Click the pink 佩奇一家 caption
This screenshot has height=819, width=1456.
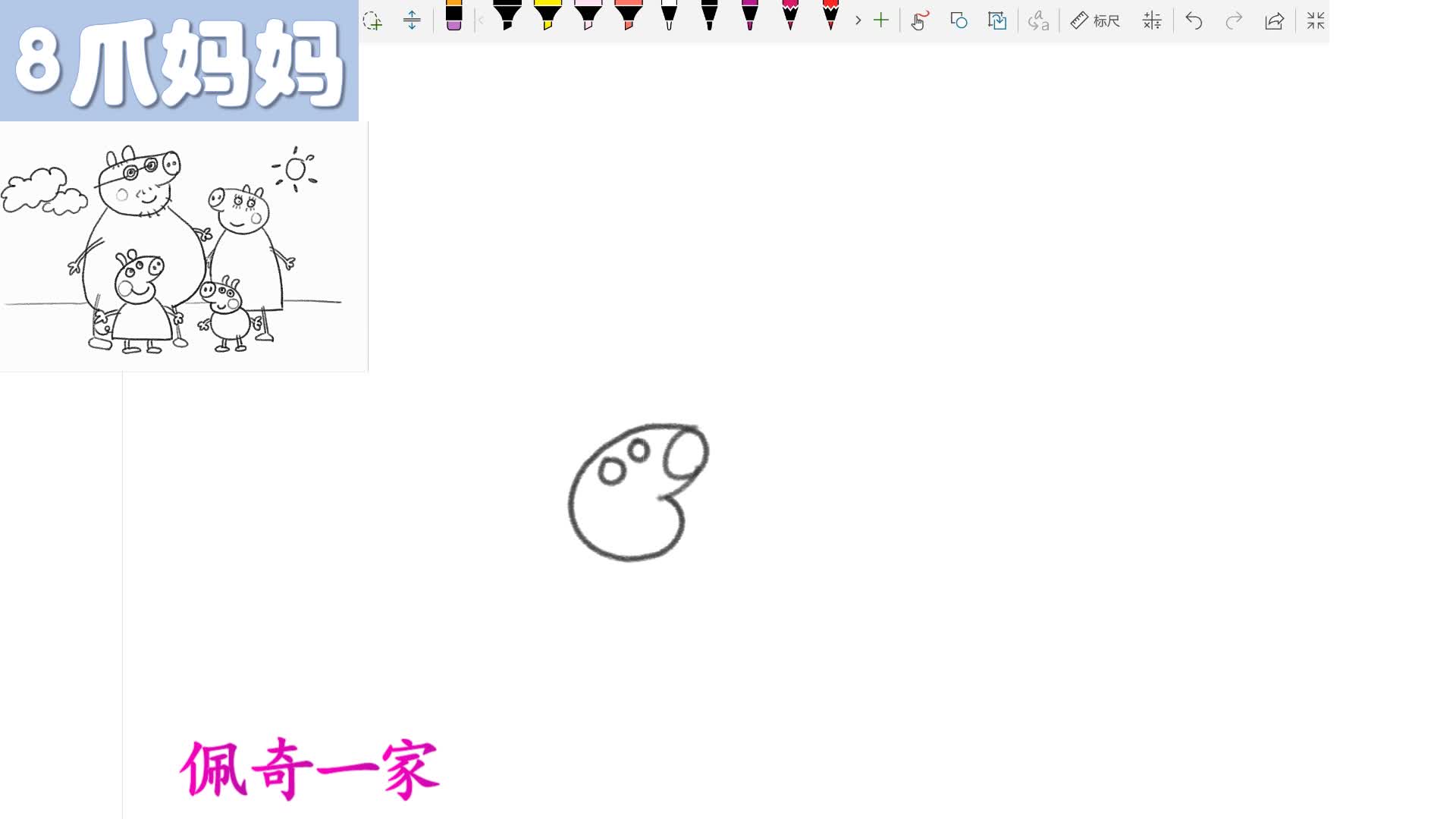coord(309,768)
